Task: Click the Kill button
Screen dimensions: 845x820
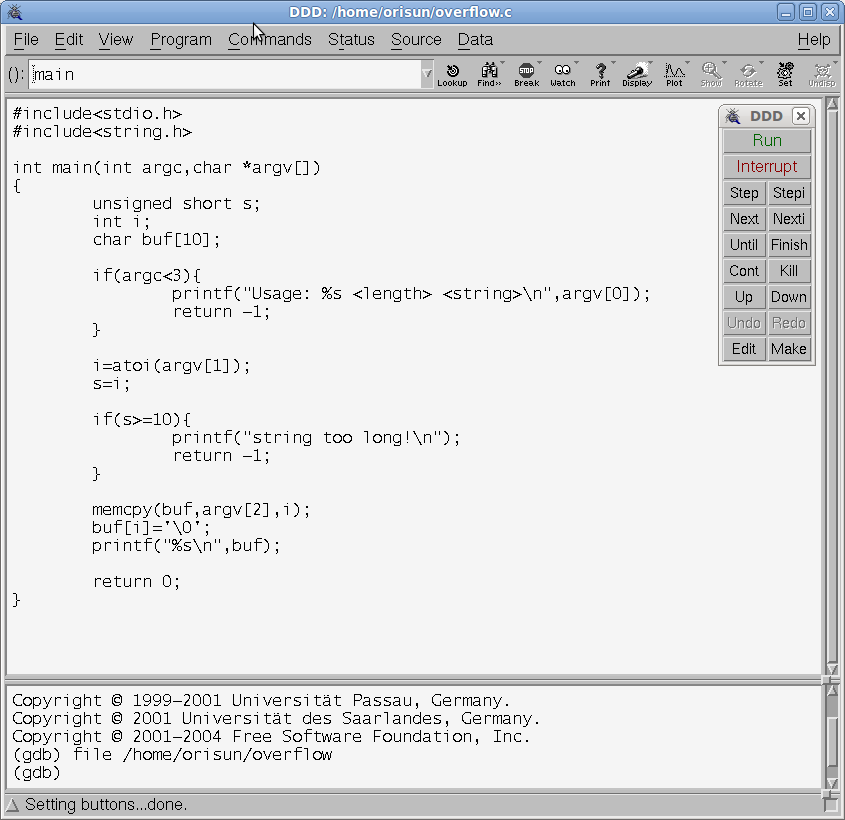Action: coord(789,270)
